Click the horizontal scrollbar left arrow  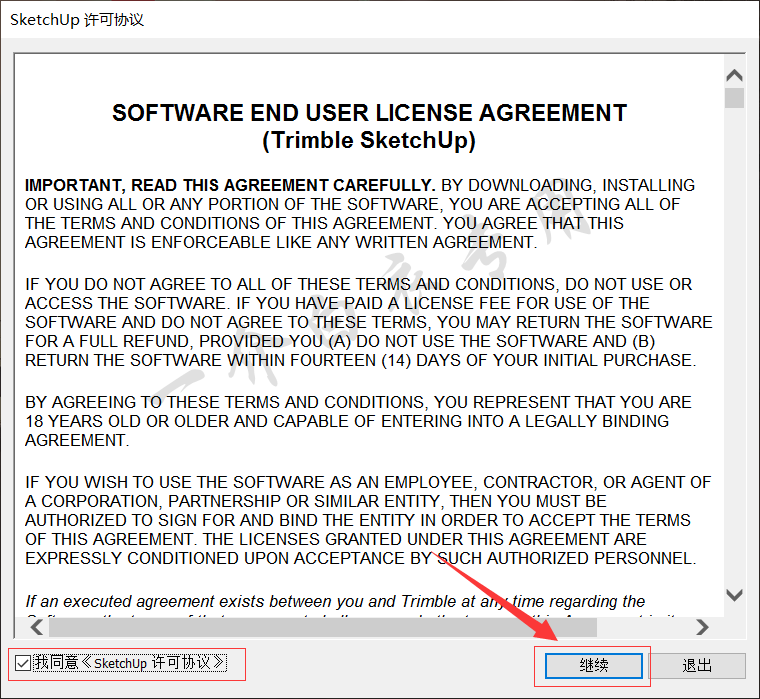click(x=36, y=627)
